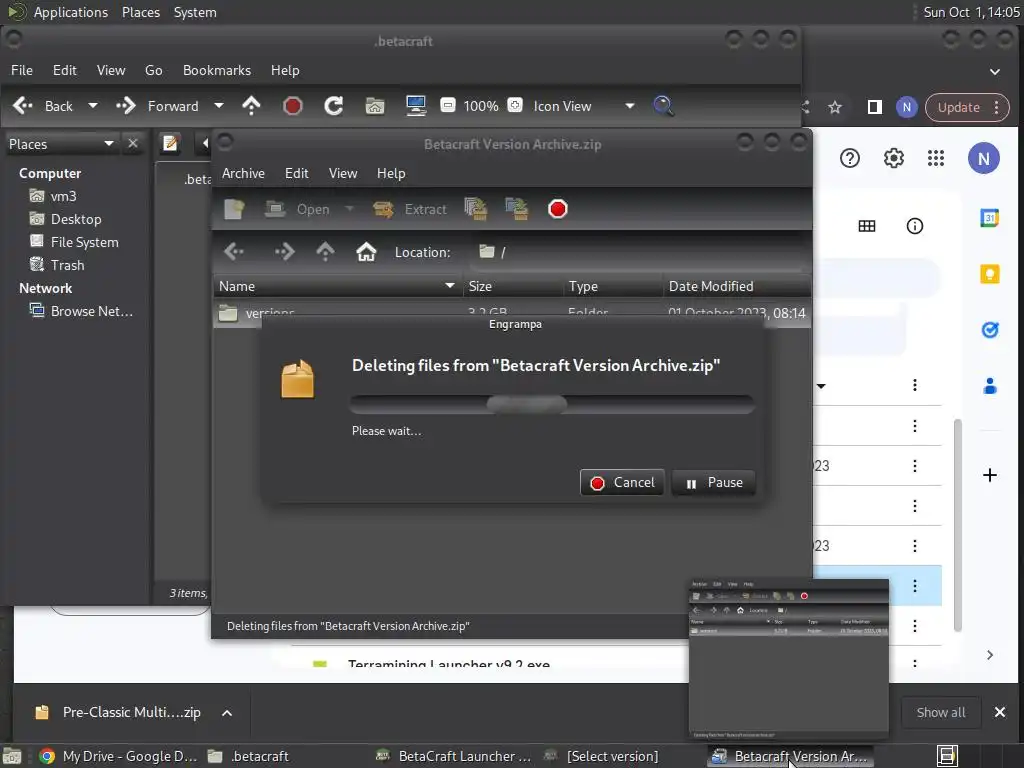
Task: Expand Pre-Classic Multi zip download options
Action: 227,712
